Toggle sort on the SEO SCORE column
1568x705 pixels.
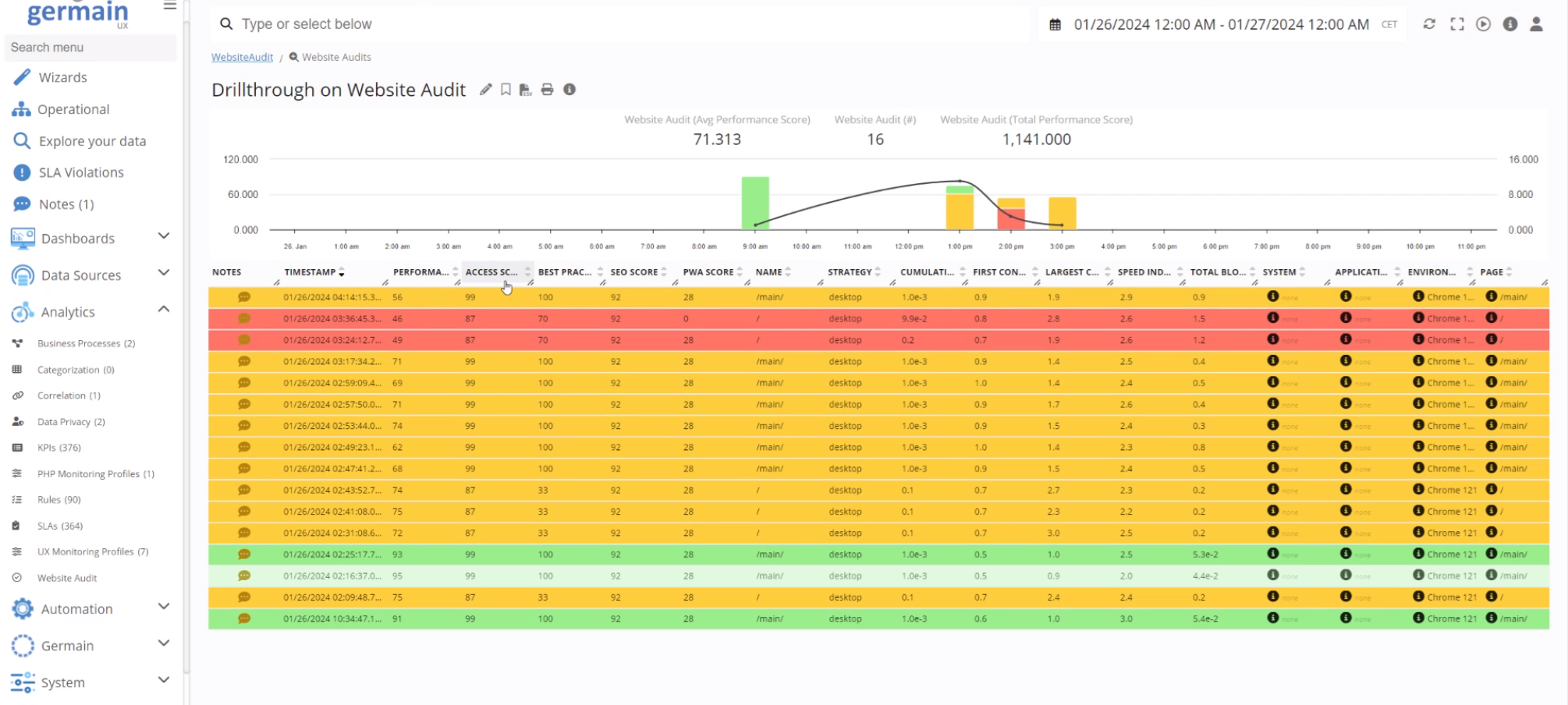[x=664, y=271]
